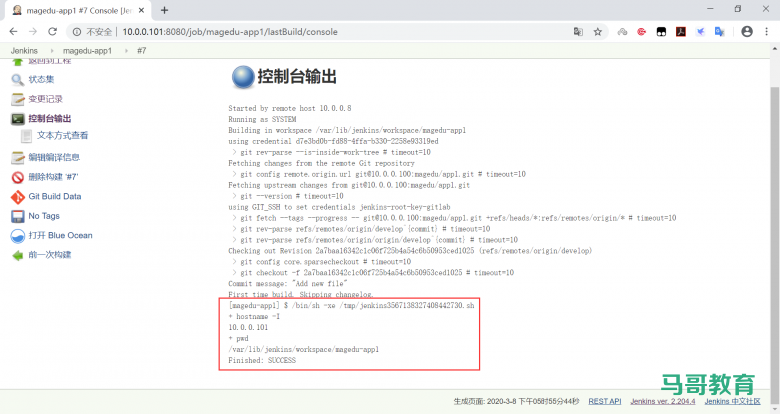780x414 pixels.
Task: Open 打开 Blue Ocean link
Action: [61, 235]
